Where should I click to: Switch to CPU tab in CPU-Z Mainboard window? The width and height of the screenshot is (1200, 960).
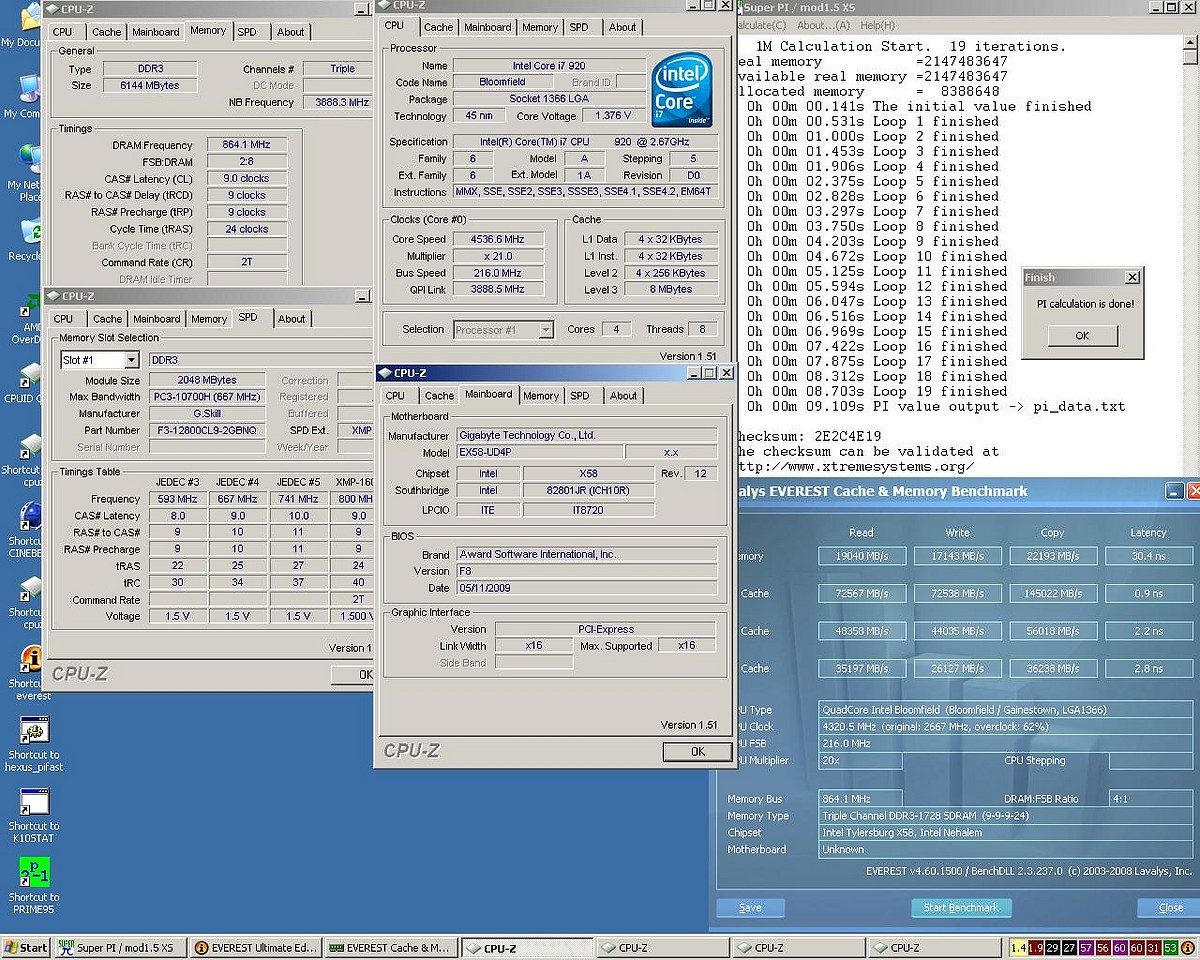click(396, 396)
